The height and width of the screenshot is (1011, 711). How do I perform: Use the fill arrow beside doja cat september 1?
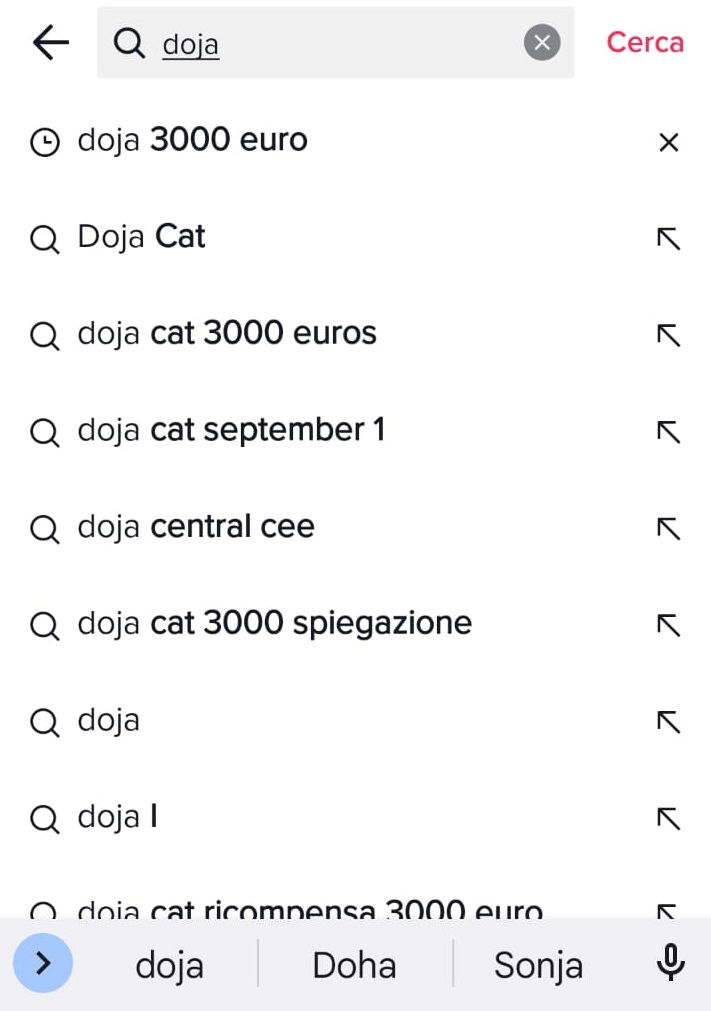667,431
